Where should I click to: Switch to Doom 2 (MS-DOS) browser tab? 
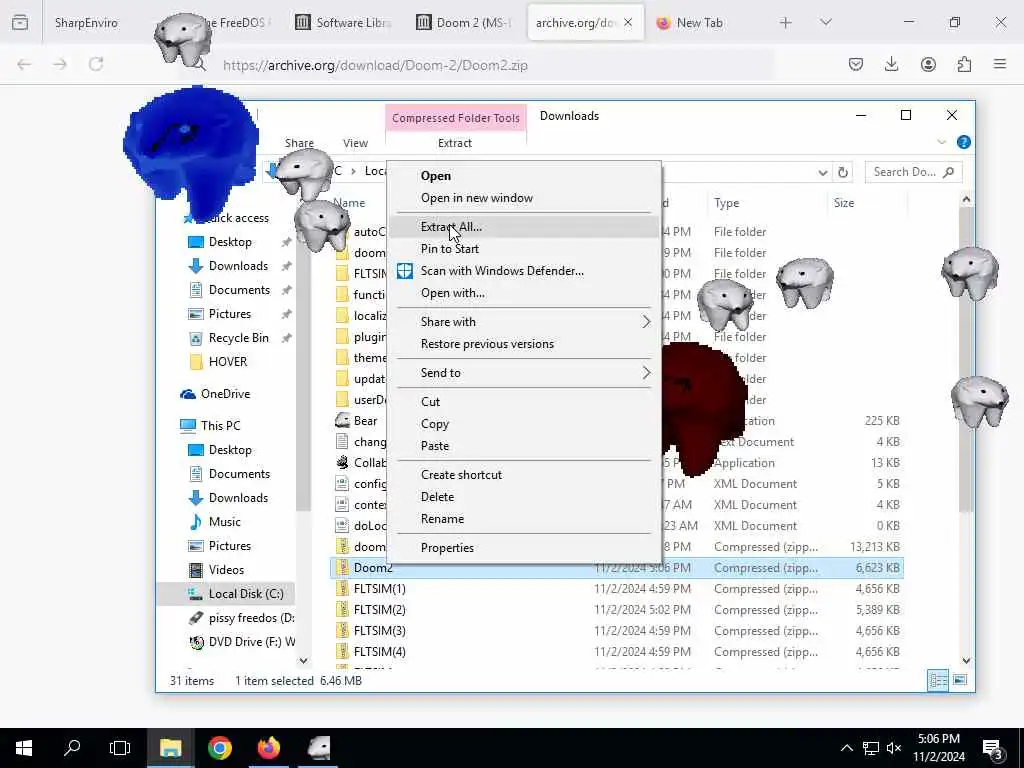464,23
